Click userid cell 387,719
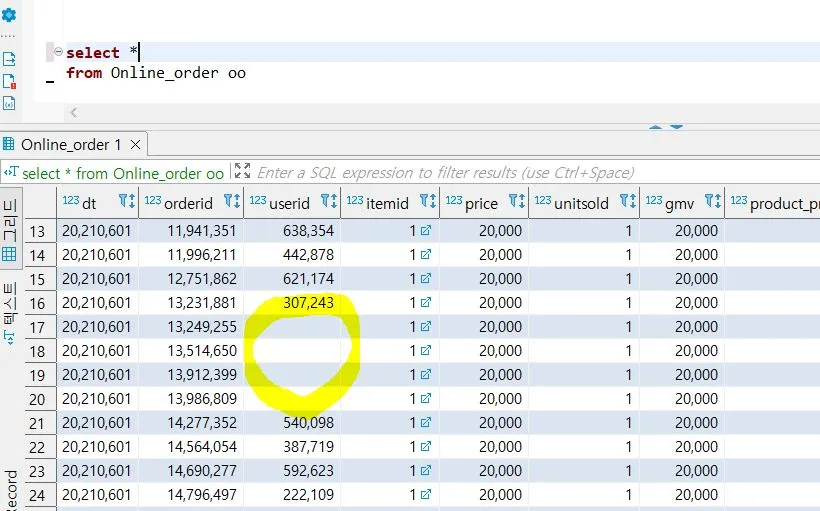Screen dimensions: 820x511 point(292,447)
